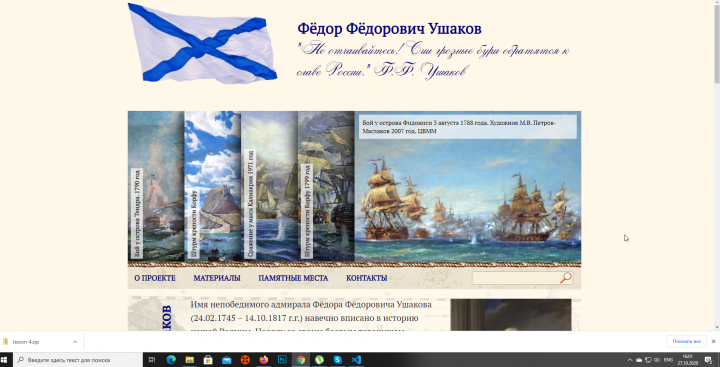Screen dimensions: 720x367
Task: Open the orange round app on the taskbar
Action: 245,360
